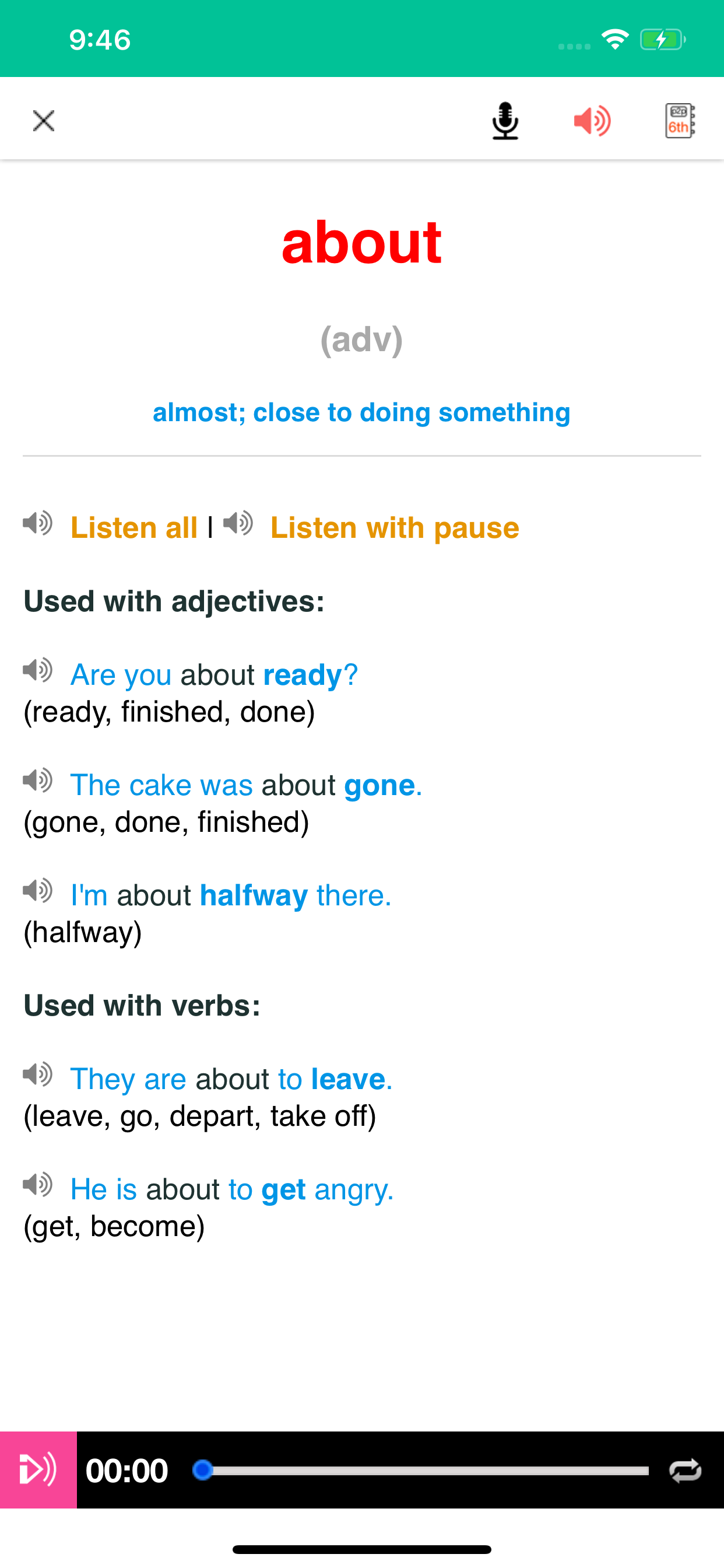Tap the definition 'almost; close to doing something'
The width and height of the screenshot is (724, 1568).
pos(361,412)
